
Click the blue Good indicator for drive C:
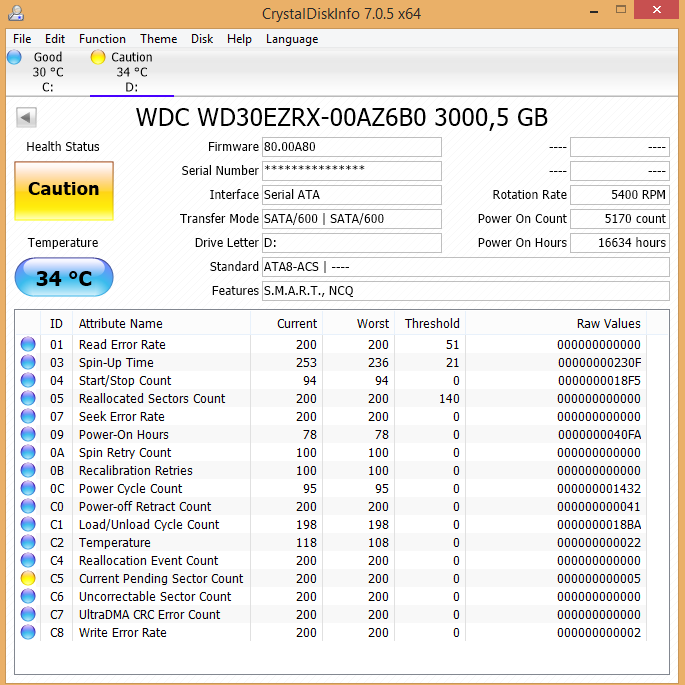click(14, 57)
